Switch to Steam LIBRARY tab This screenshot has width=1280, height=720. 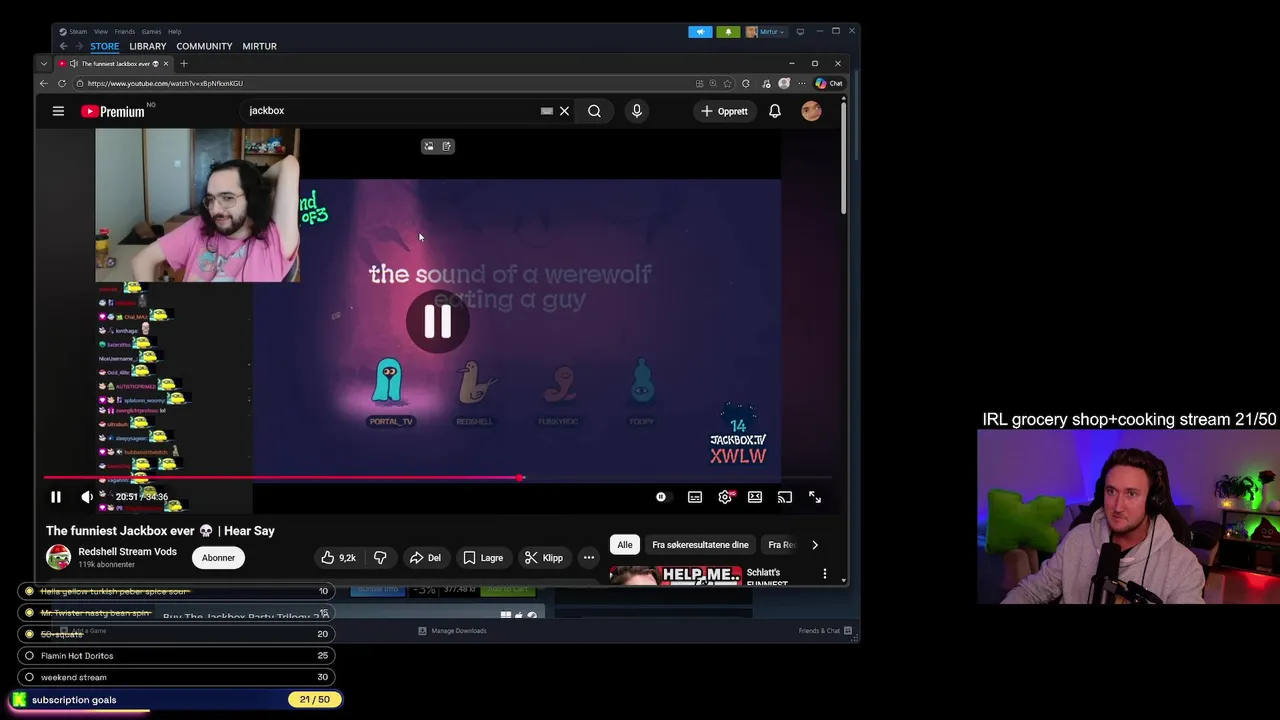[x=147, y=46]
